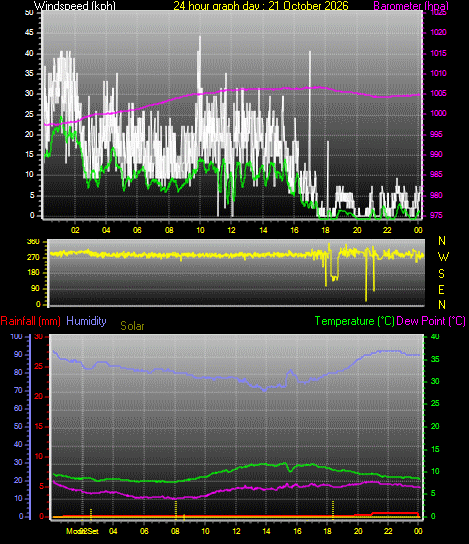Click "980" on the barometer axis
Screen dimensions: 469x544
(436, 195)
